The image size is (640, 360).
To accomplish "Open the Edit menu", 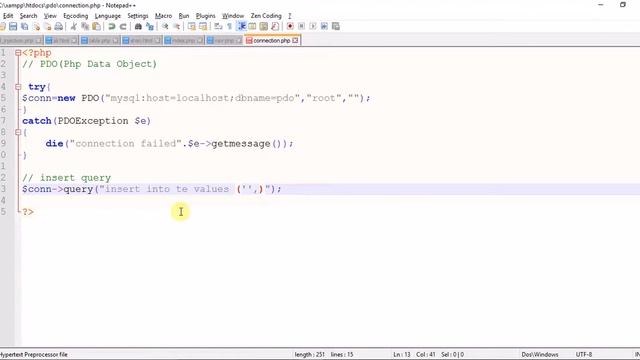I will click(x=8, y=16).
